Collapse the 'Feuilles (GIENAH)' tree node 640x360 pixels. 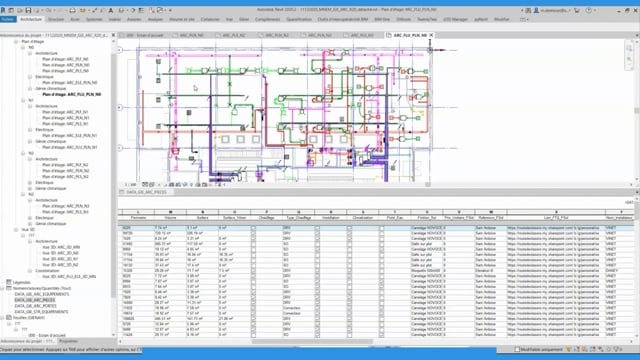[x=2, y=318]
